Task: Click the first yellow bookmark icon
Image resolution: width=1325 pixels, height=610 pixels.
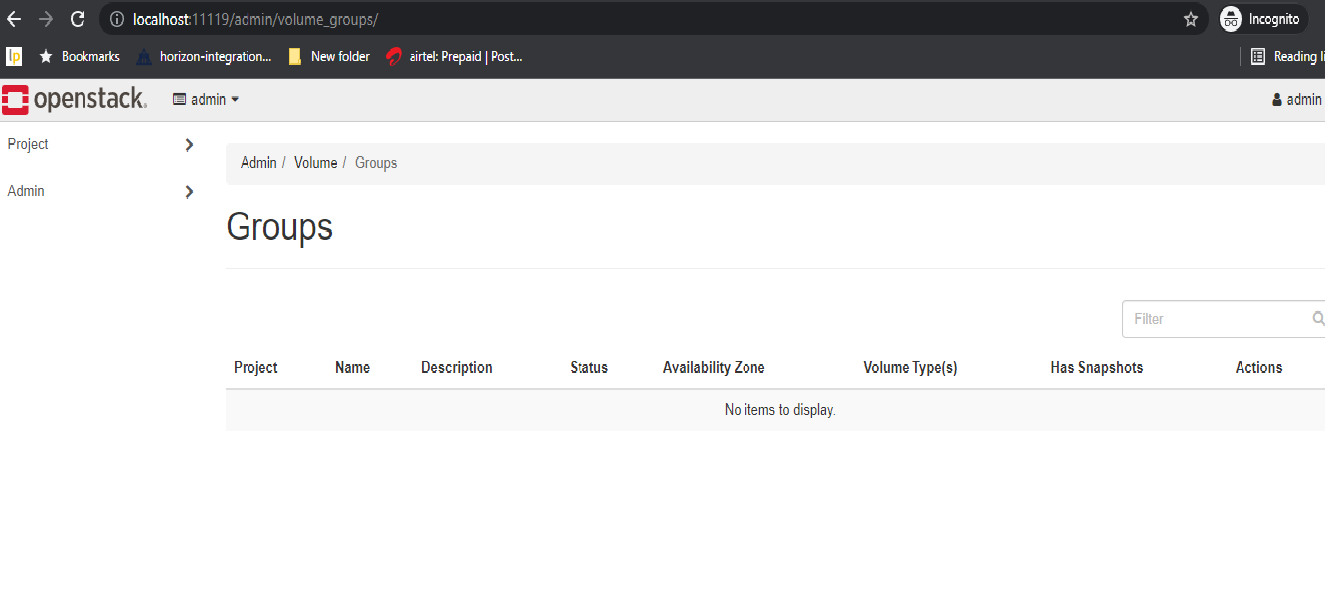Action: pyautogui.click(x=14, y=57)
